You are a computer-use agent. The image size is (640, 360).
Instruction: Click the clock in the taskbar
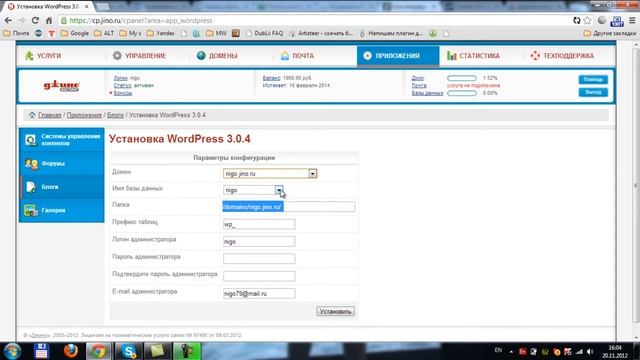(x=615, y=351)
